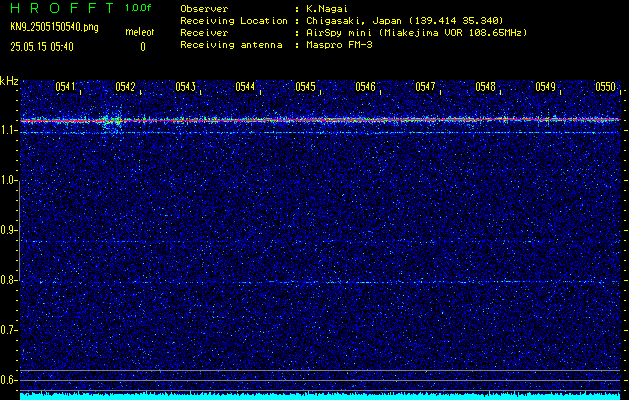
Task: Click the meteor count label
Action: 140,32
